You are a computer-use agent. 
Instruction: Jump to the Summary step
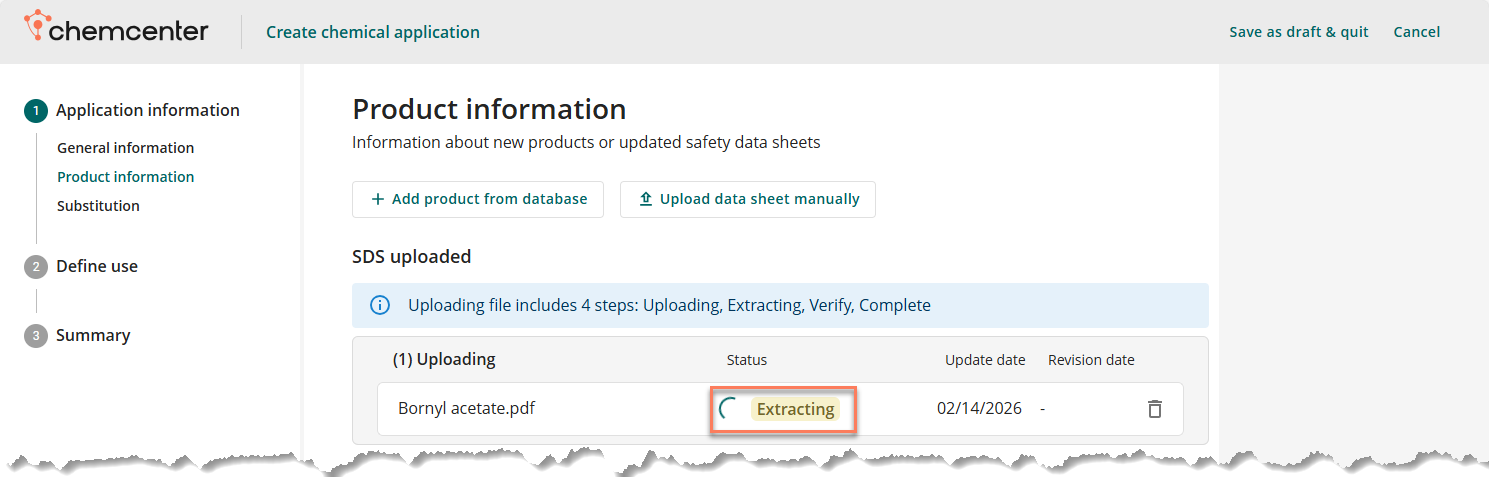(x=93, y=336)
